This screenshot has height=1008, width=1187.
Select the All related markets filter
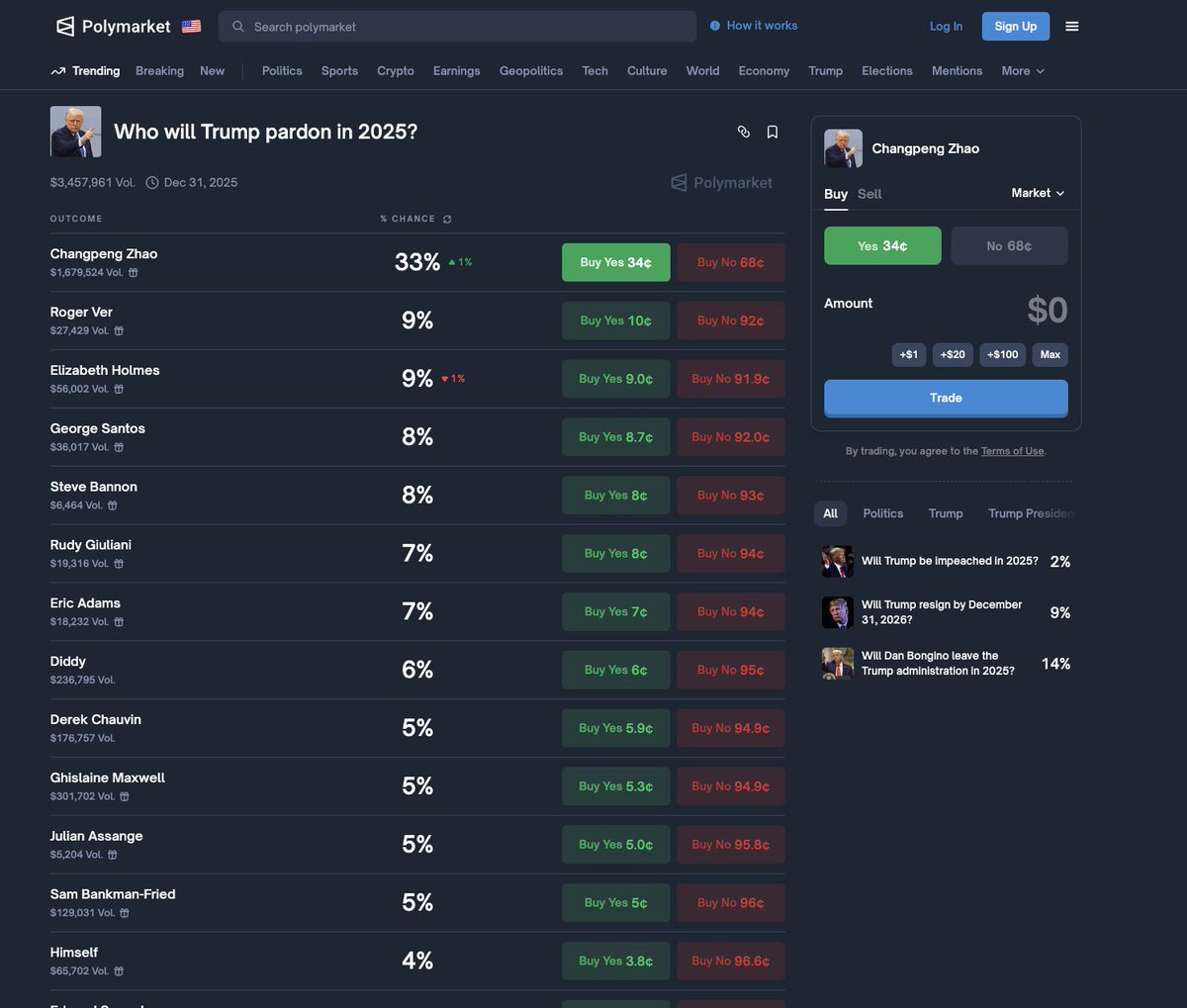tap(831, 513)
